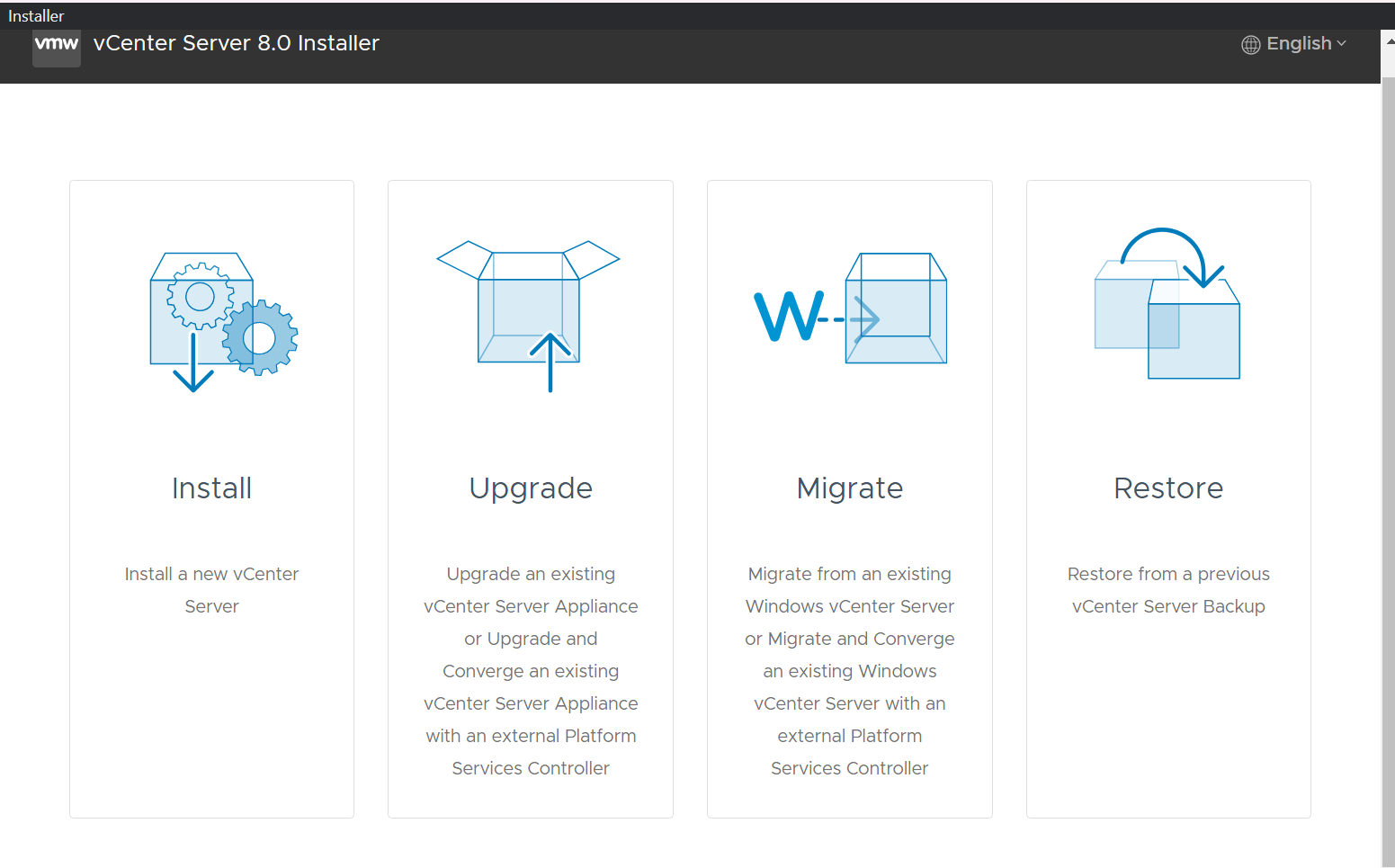Click the Install box-with-gears icon

[224, 322]
